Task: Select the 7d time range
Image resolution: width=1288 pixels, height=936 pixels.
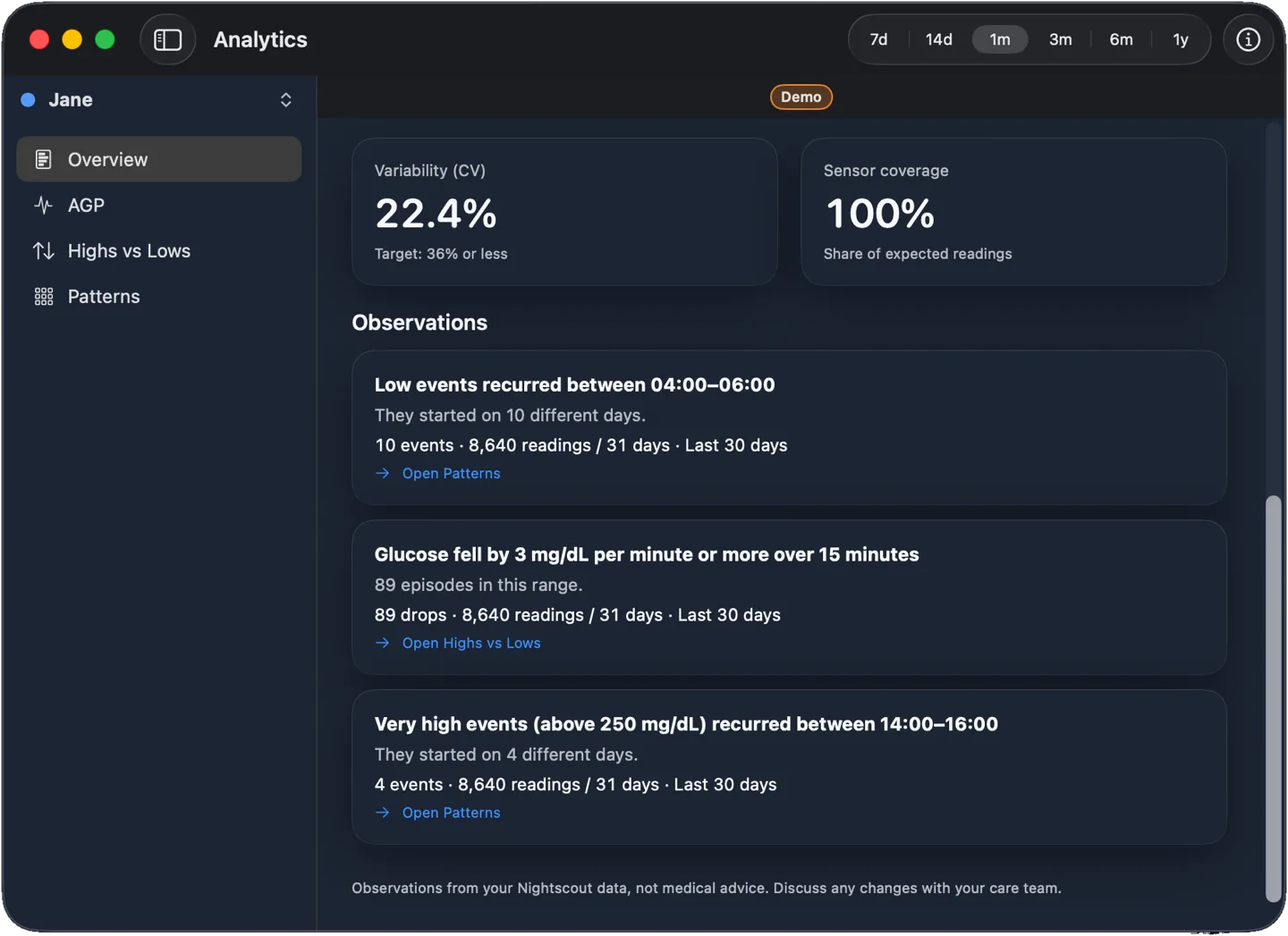Action: click(879, 39)
